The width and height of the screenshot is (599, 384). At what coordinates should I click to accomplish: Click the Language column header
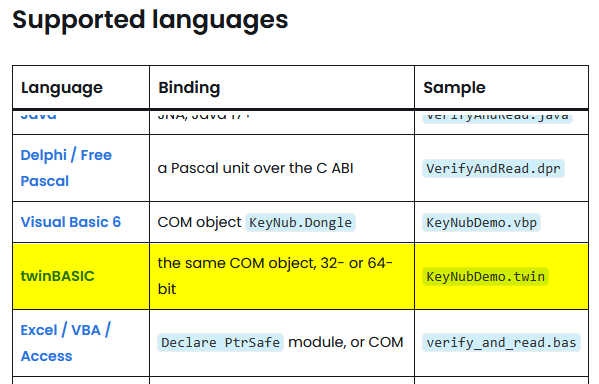[62, 87]
